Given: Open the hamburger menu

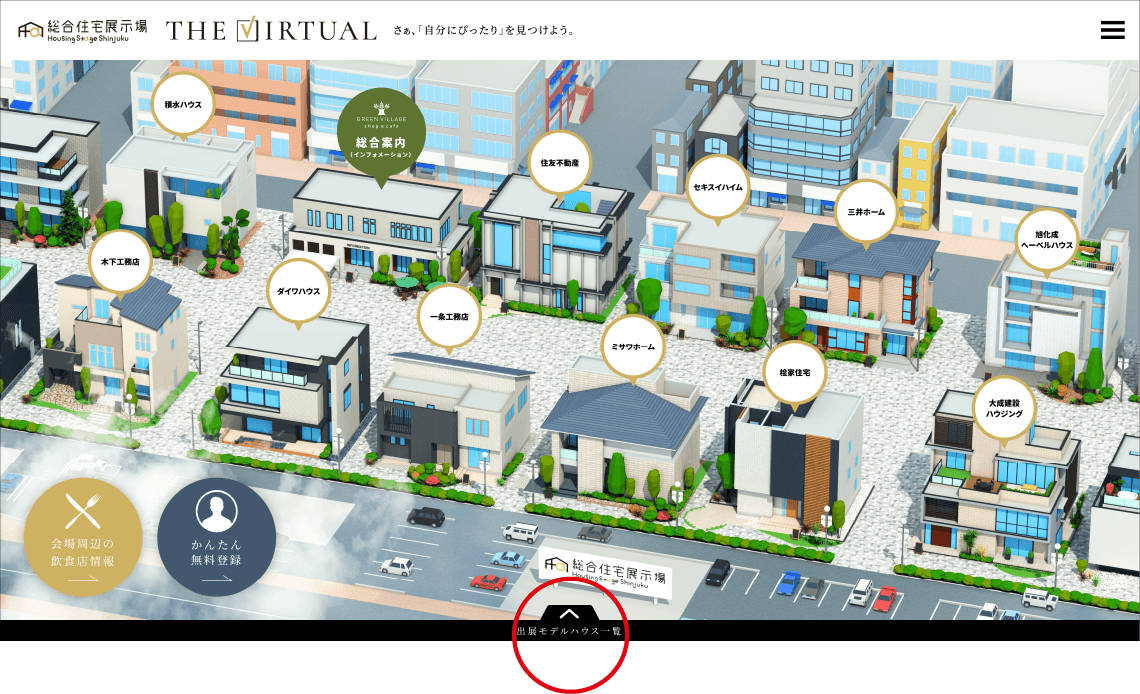Looking at the screenshot, I should point(1112,30).
